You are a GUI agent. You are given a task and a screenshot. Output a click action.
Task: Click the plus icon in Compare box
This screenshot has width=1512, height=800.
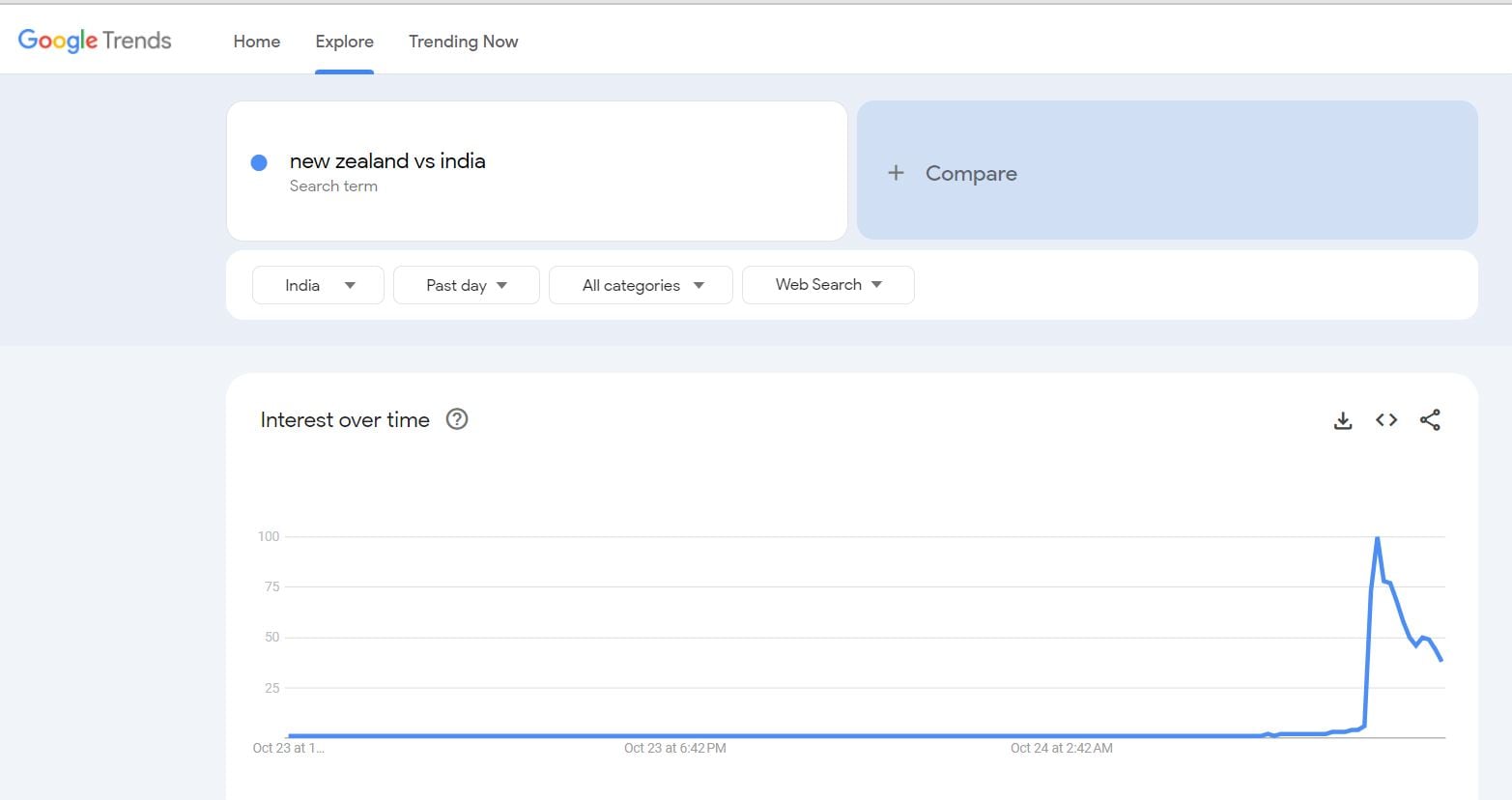(896, 173)
